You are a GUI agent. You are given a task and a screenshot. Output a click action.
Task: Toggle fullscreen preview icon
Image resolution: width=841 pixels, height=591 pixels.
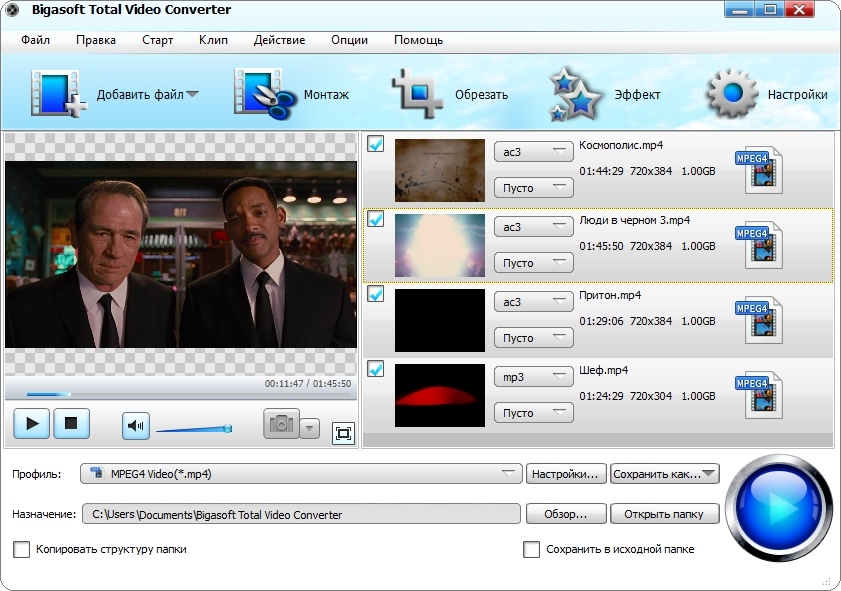pyautogui.click(x=343, y=433)
